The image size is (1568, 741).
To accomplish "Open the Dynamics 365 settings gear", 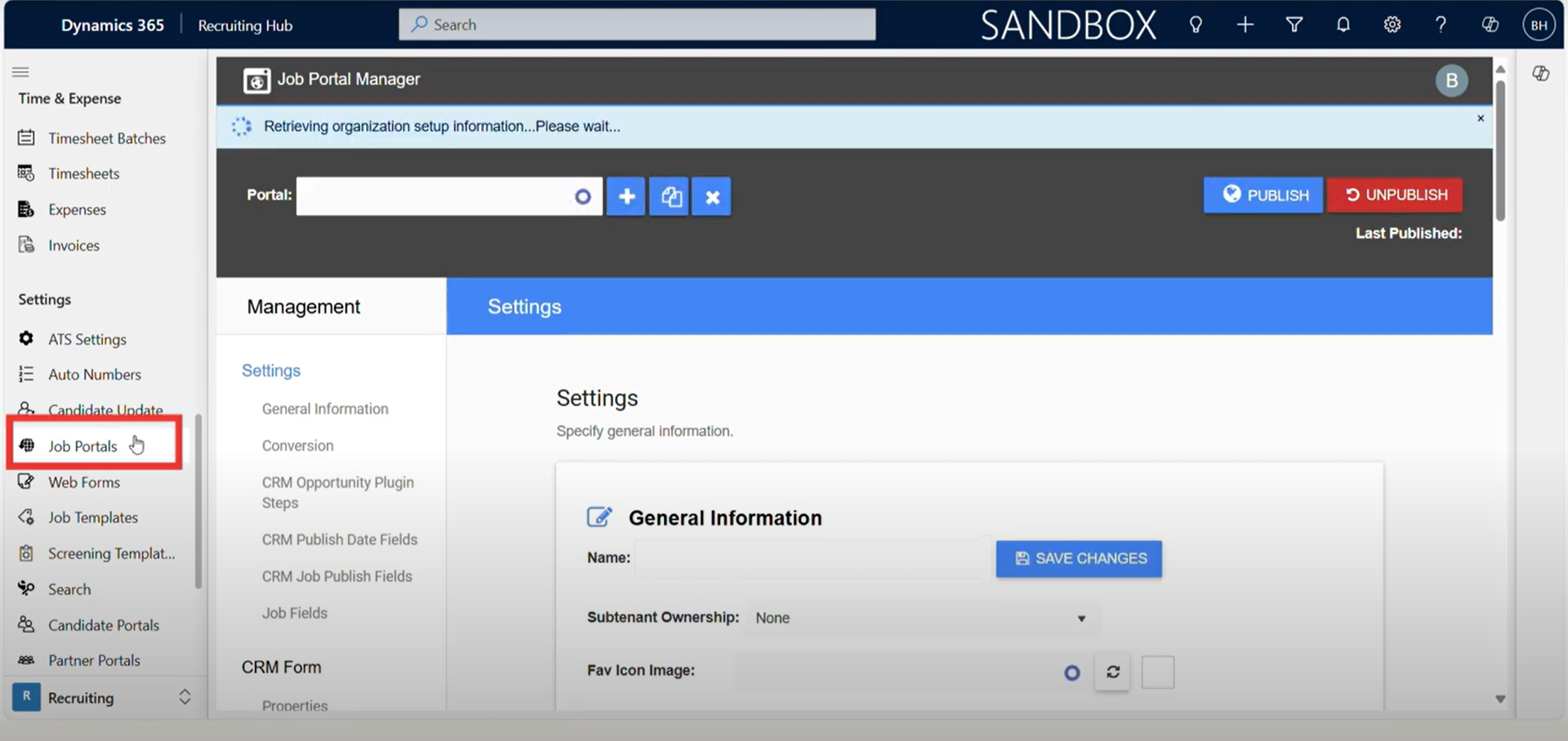I will coord(1392,25).
